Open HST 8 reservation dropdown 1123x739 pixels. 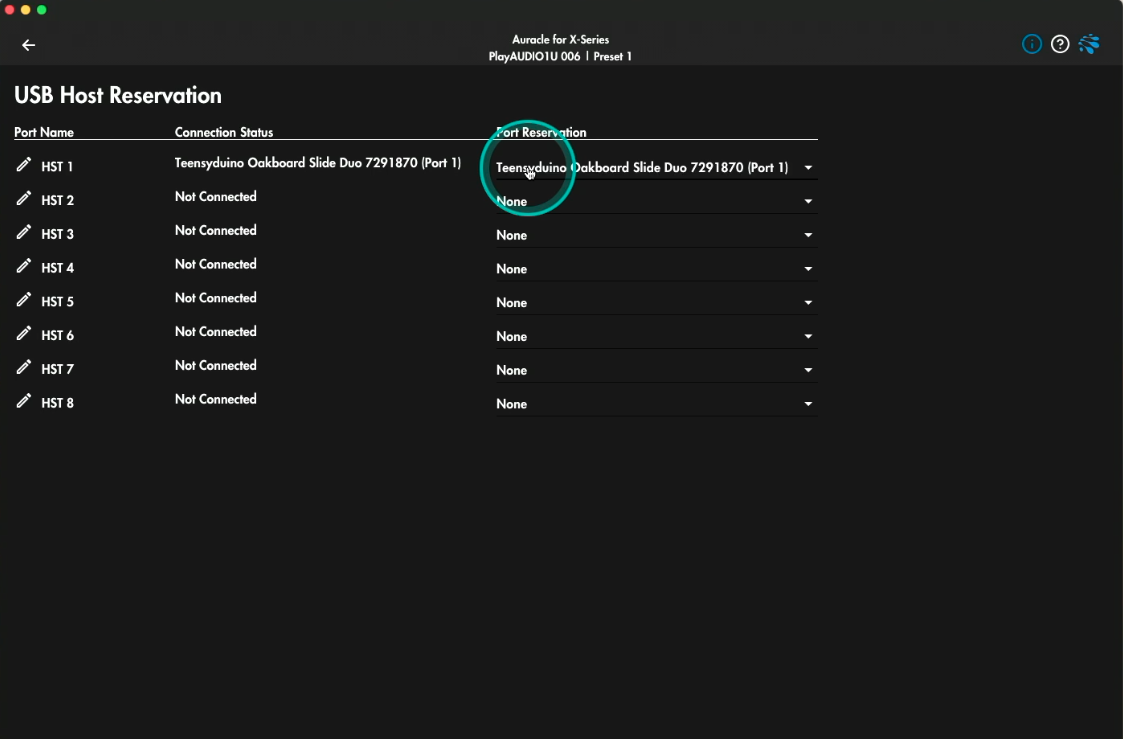pyautogui.click(x=656, y=403)
